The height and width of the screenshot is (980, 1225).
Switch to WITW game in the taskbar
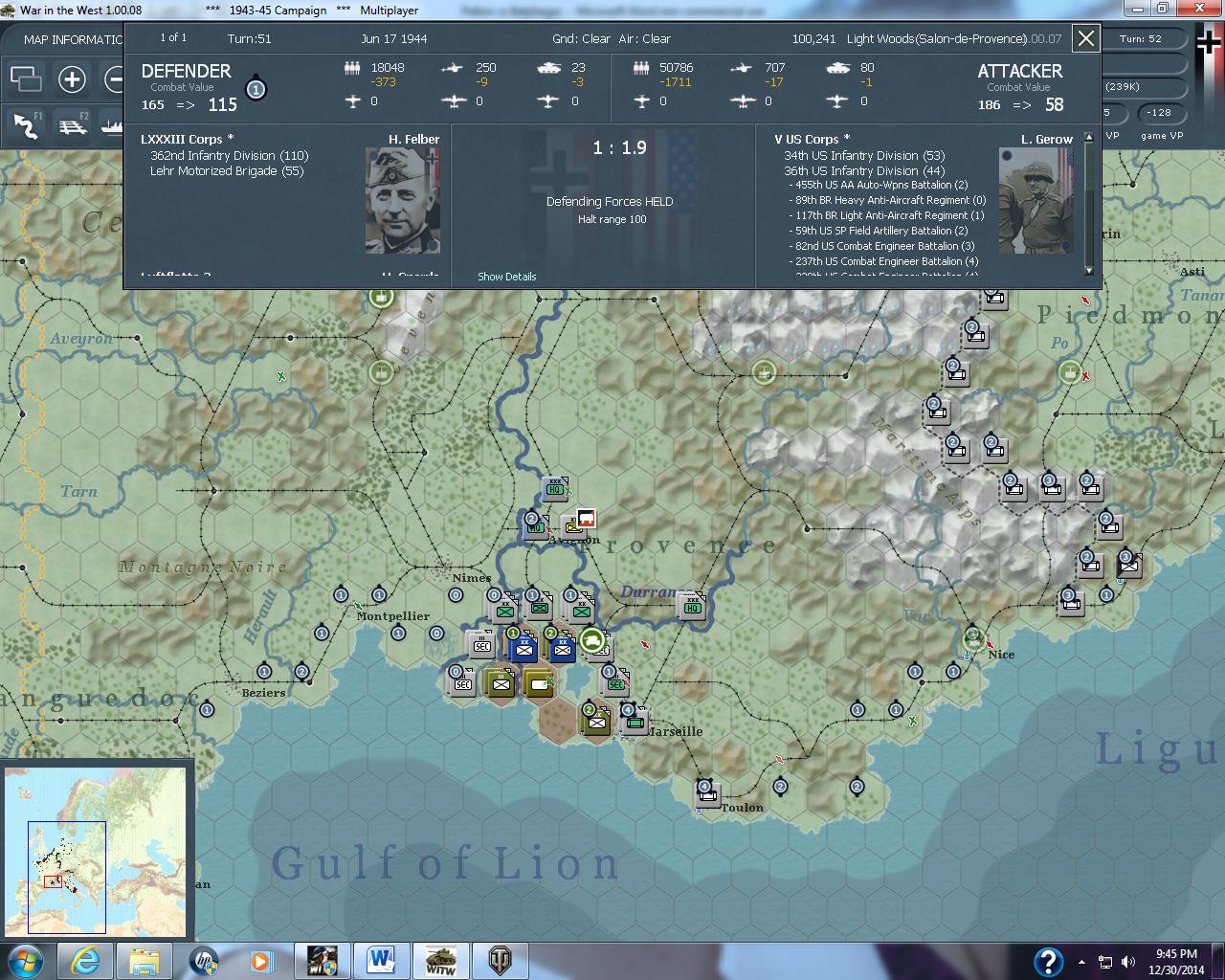pyautogui.click(x=440, y=960)
